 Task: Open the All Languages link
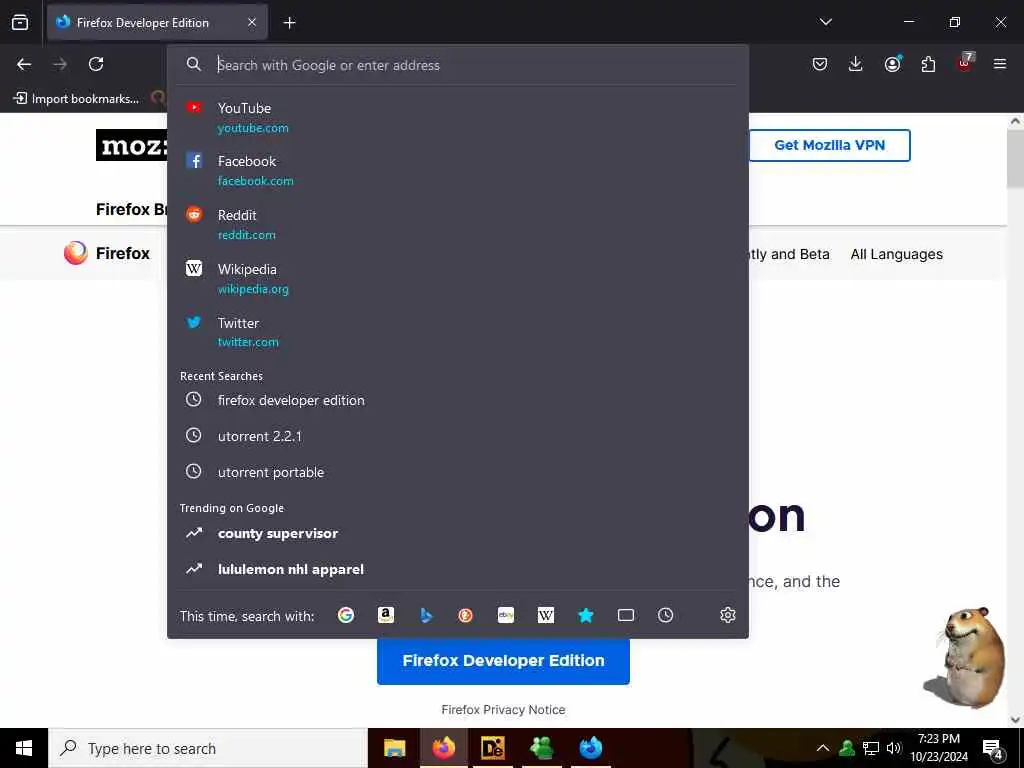[x=896, y=254]
